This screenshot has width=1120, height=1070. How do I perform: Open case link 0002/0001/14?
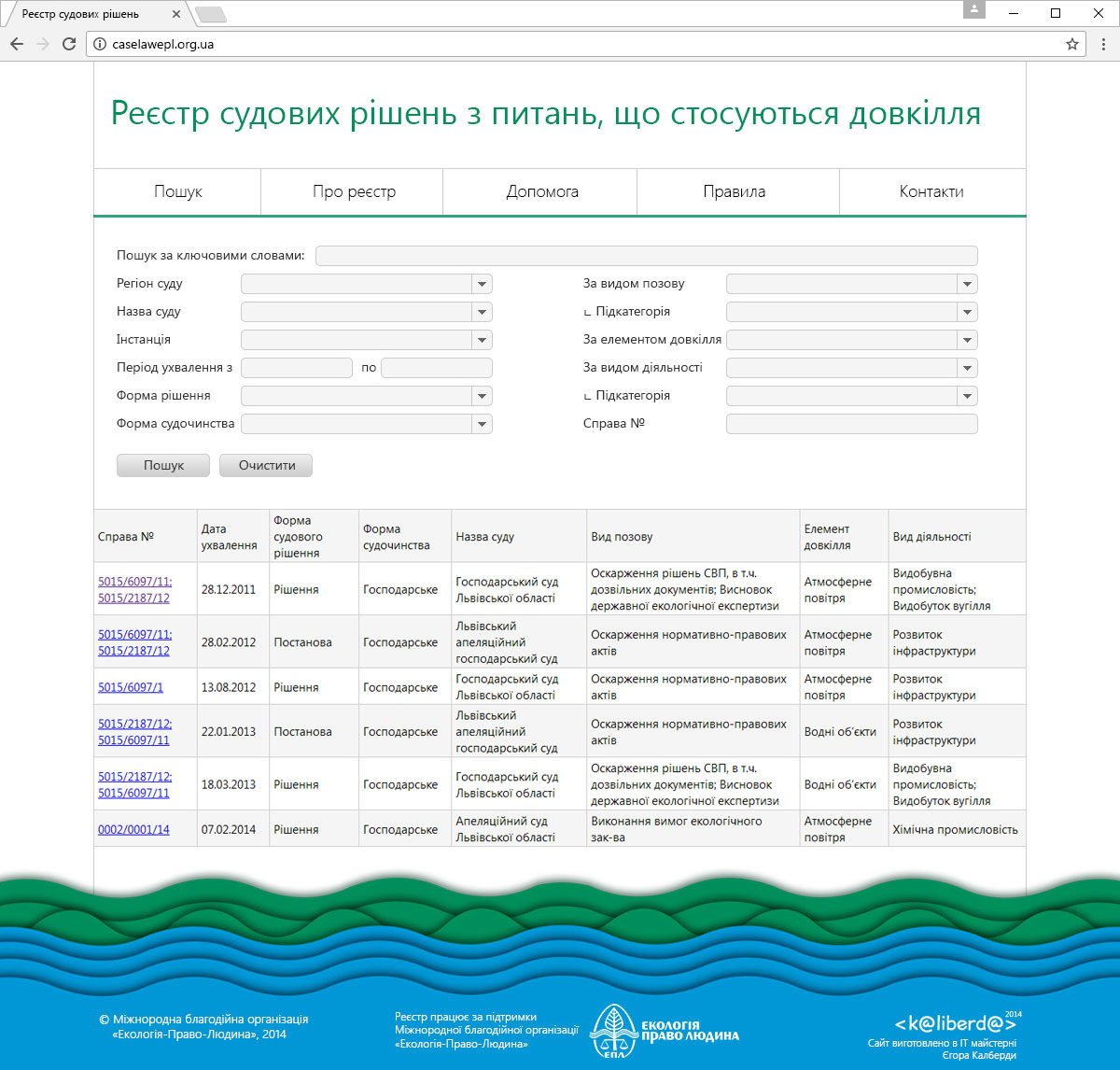(x=133, y=829)
